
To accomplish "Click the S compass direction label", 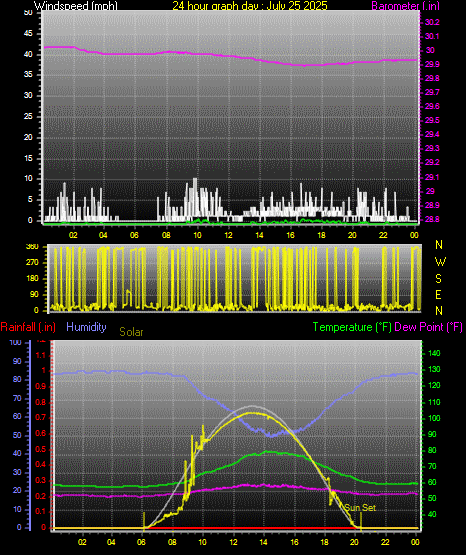I will [439, 279].
